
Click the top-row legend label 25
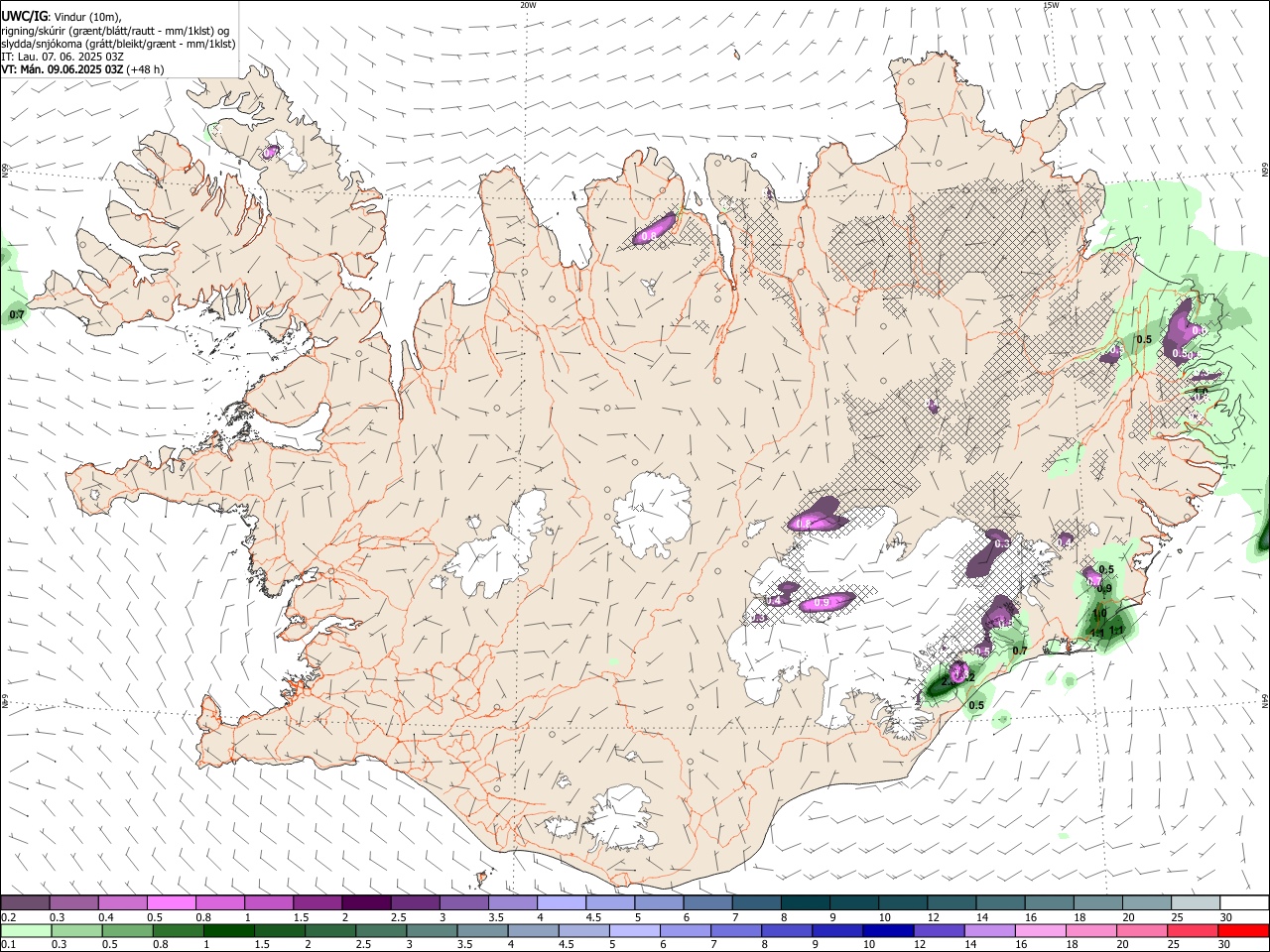1176,917
